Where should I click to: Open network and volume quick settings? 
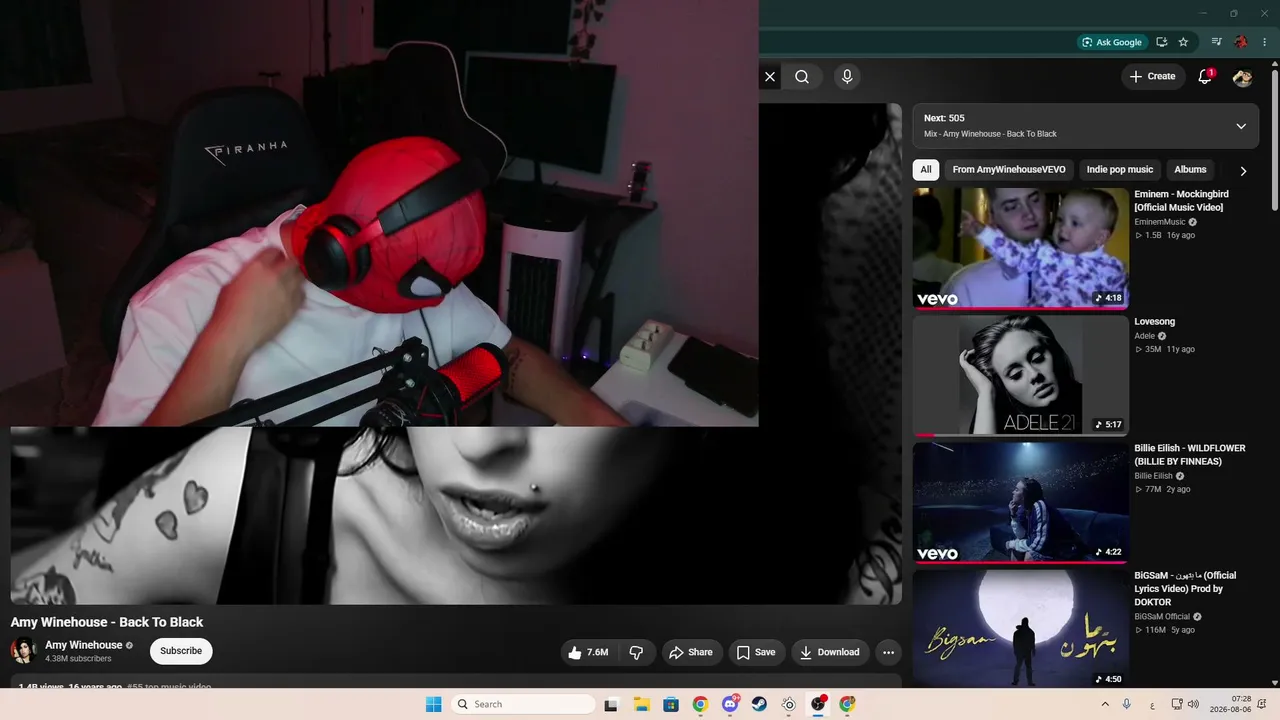[1185, 704]
